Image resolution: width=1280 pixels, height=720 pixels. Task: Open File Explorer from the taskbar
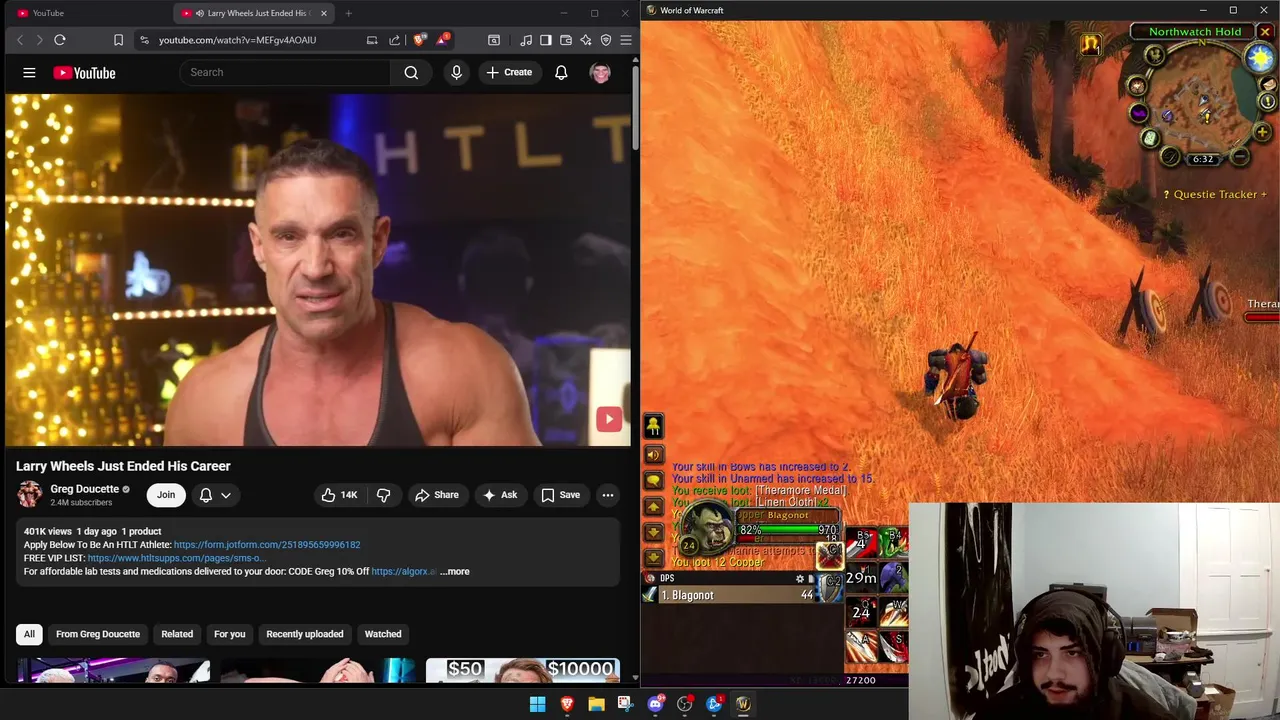point(596,704)
